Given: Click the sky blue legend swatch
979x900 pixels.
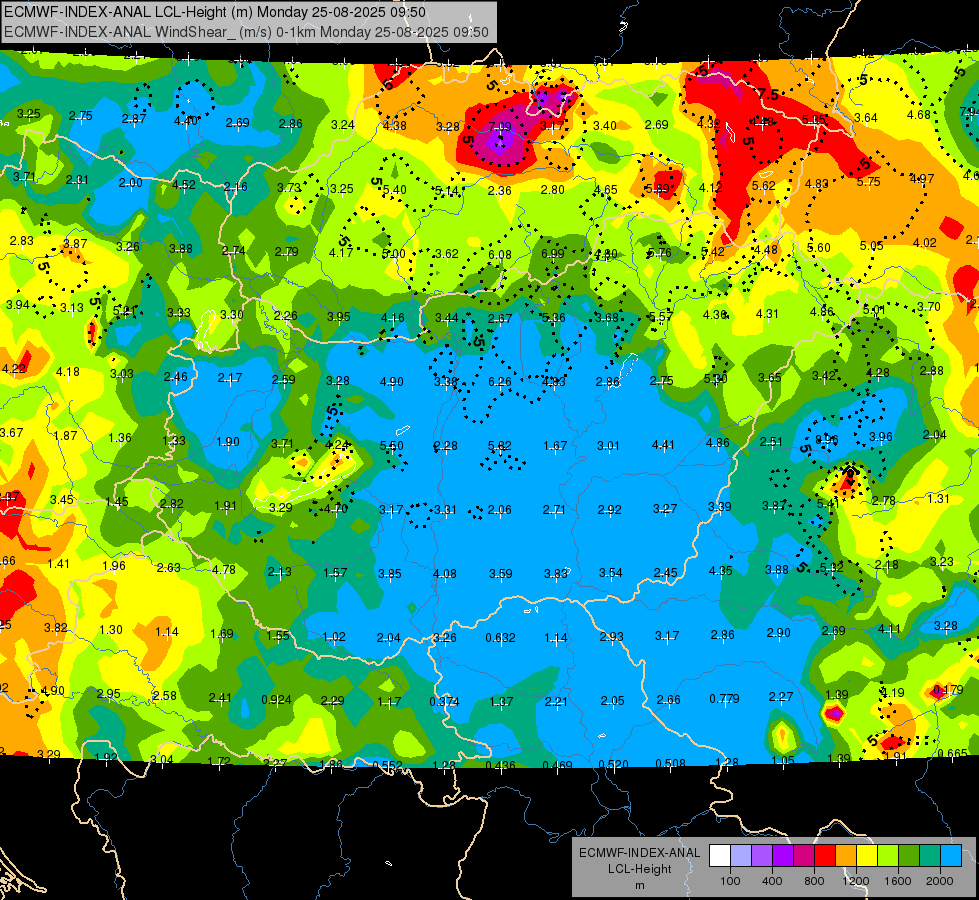Looking at the screenshot, I should click(x=951, y=856).
